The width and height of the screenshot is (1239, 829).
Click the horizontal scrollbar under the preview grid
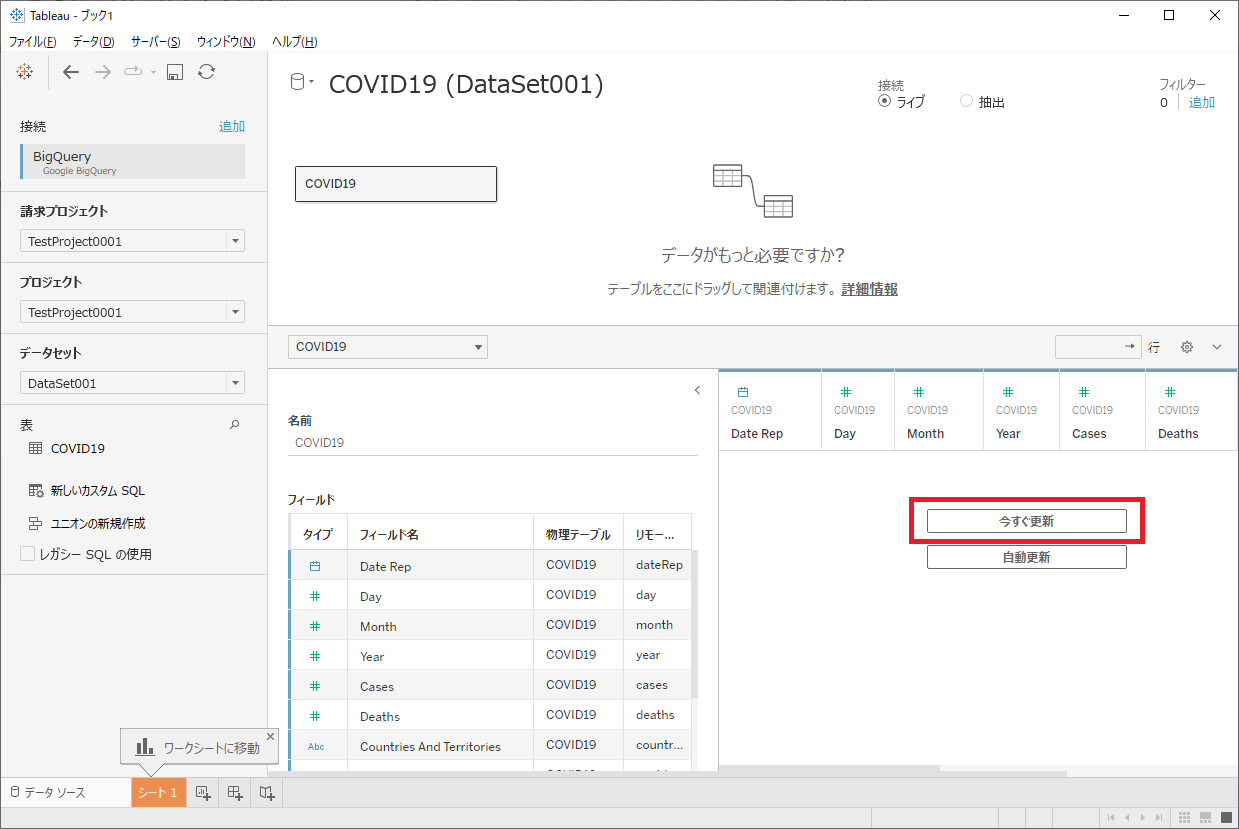pos(829,769)
